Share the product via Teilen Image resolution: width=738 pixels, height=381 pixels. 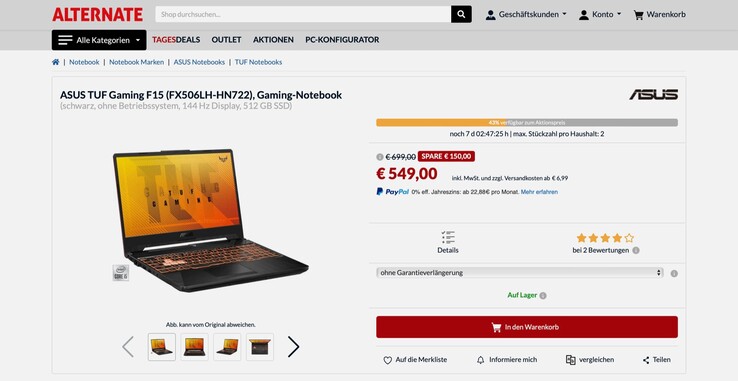click(x=656, y=360)
